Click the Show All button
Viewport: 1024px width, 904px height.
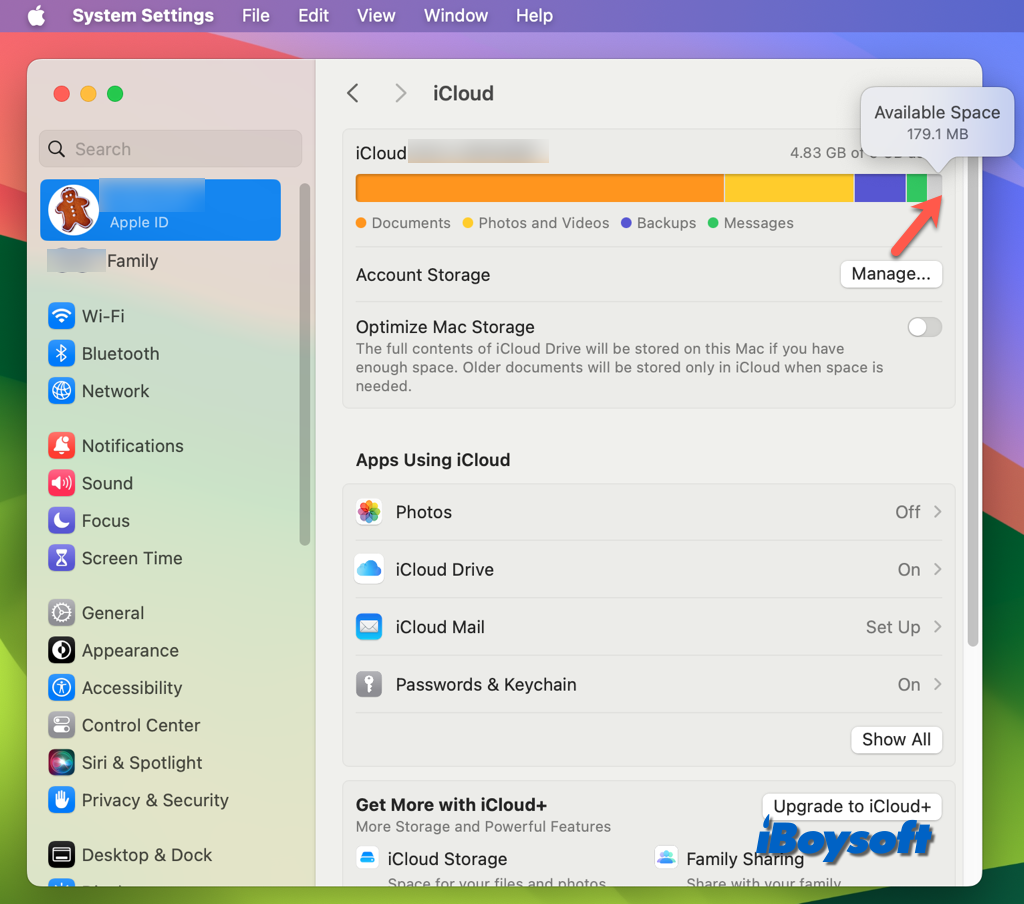[x=896, y=739]
